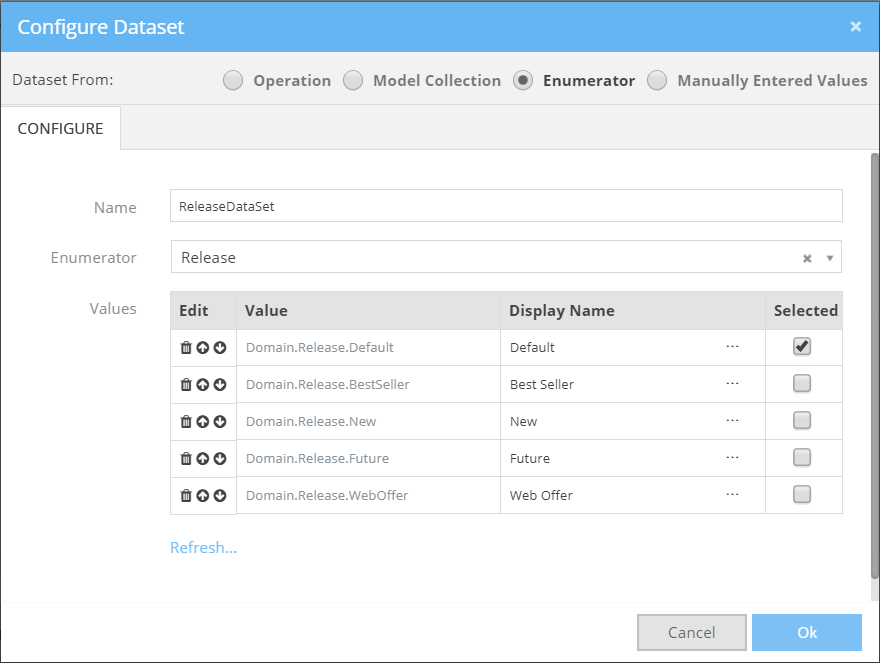Open the ellipsis editor for Default display name
The width and height of the screenshot is (880, 663).
click(732, 346)
